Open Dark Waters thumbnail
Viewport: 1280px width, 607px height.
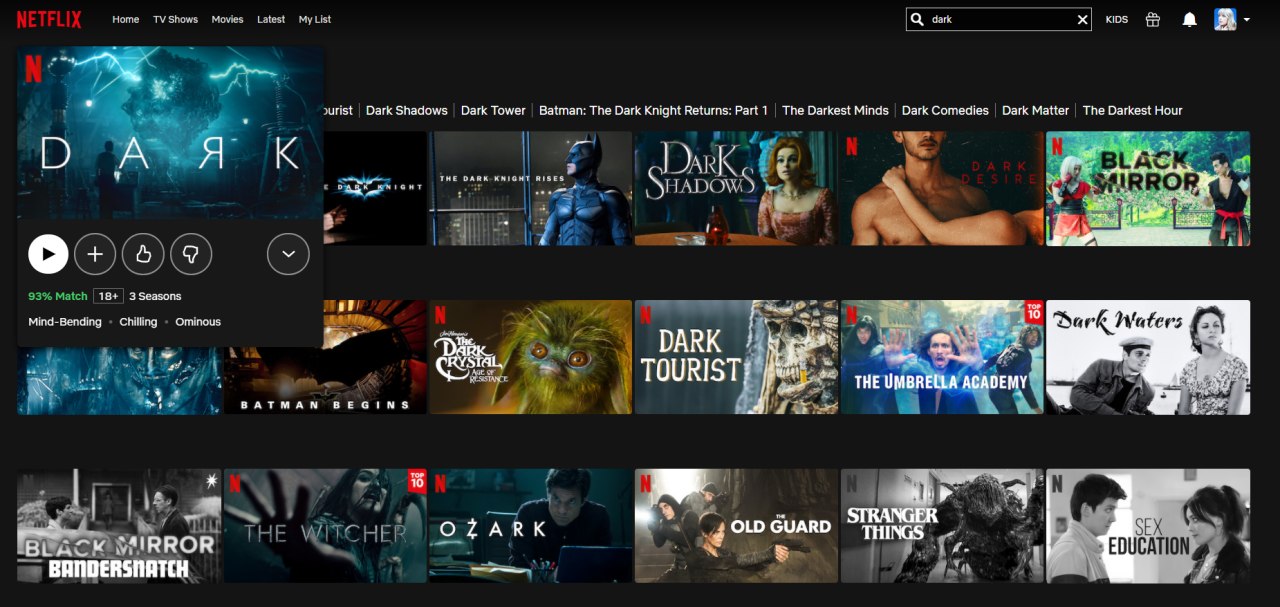pos(1148,357)
